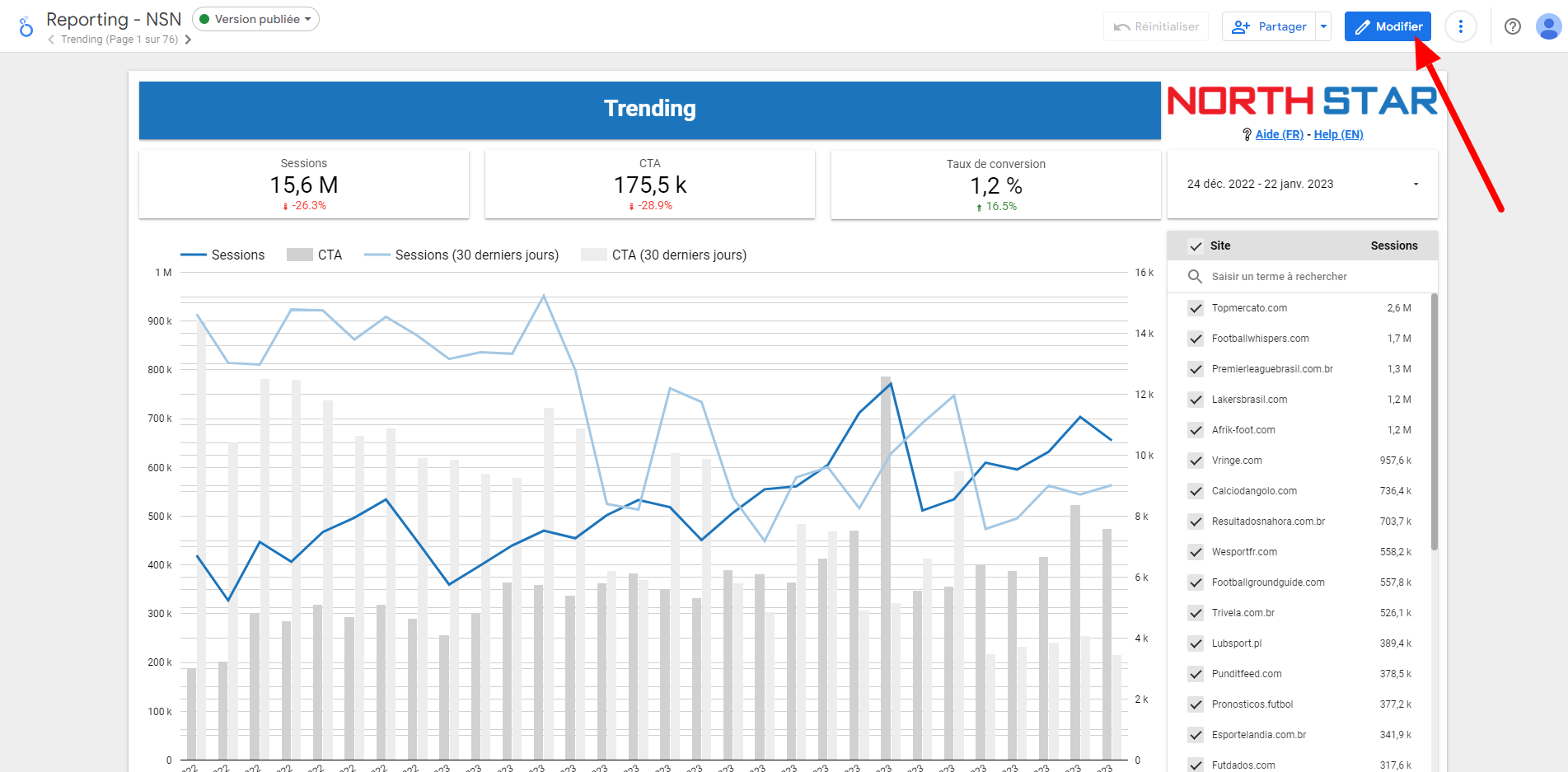Click the site list vertical scrollbar
The image size is (1568, 772).
point(1434,420)
